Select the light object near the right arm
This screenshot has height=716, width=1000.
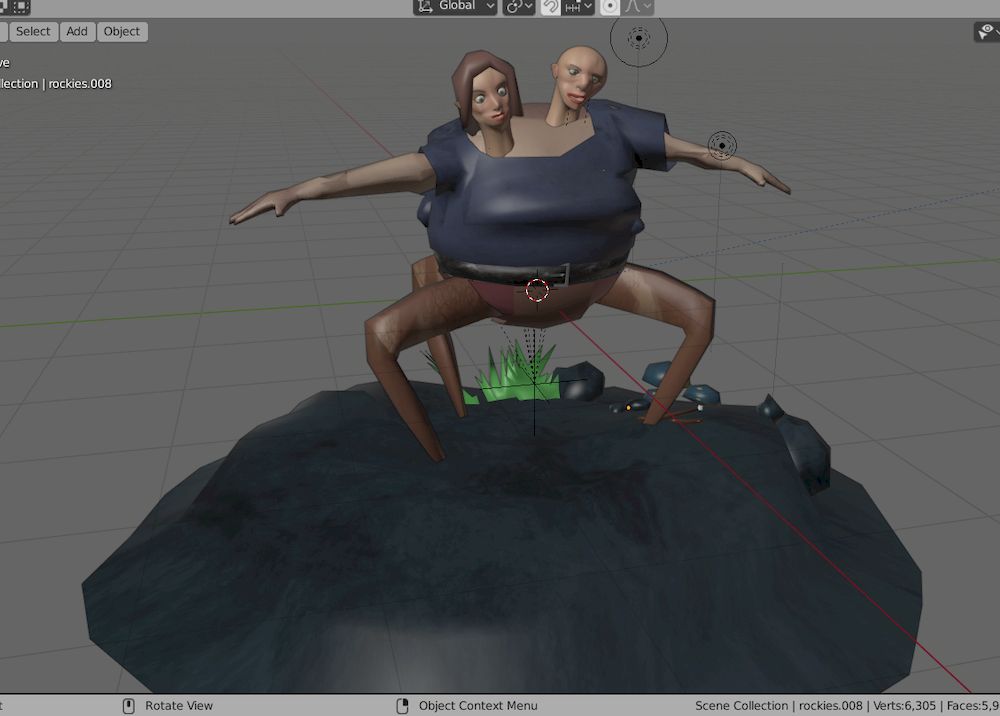point(722,145)
